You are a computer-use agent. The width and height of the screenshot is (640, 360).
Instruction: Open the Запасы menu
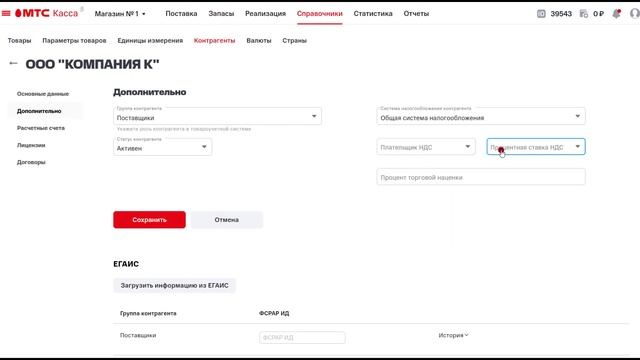click(x=221, y=13)
